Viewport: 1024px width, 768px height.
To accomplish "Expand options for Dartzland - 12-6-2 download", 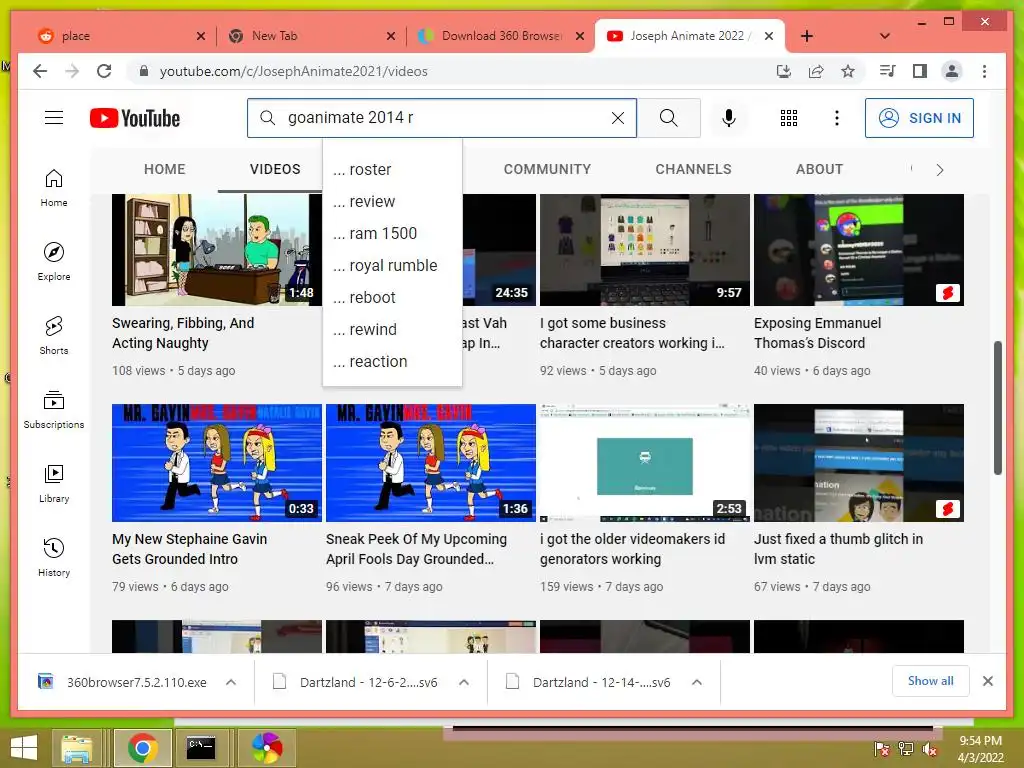I will click(464, 682).
